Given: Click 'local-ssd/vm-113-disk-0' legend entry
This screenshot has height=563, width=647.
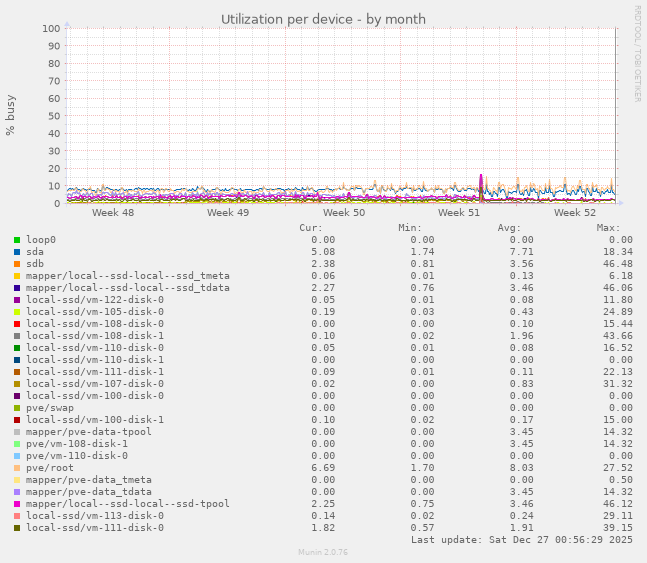Looking at the screenshot, I should click(x=95, y=516).
